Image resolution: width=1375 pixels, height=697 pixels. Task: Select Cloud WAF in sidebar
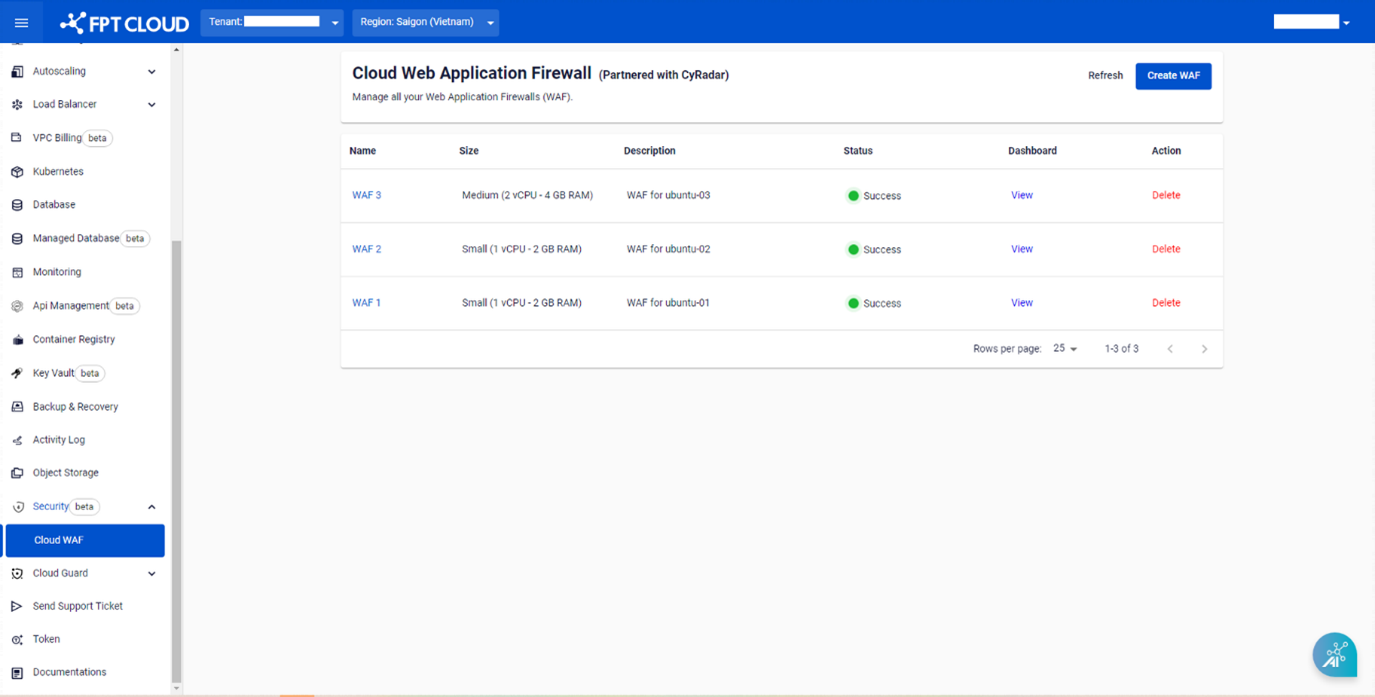(x=84, y=540)
